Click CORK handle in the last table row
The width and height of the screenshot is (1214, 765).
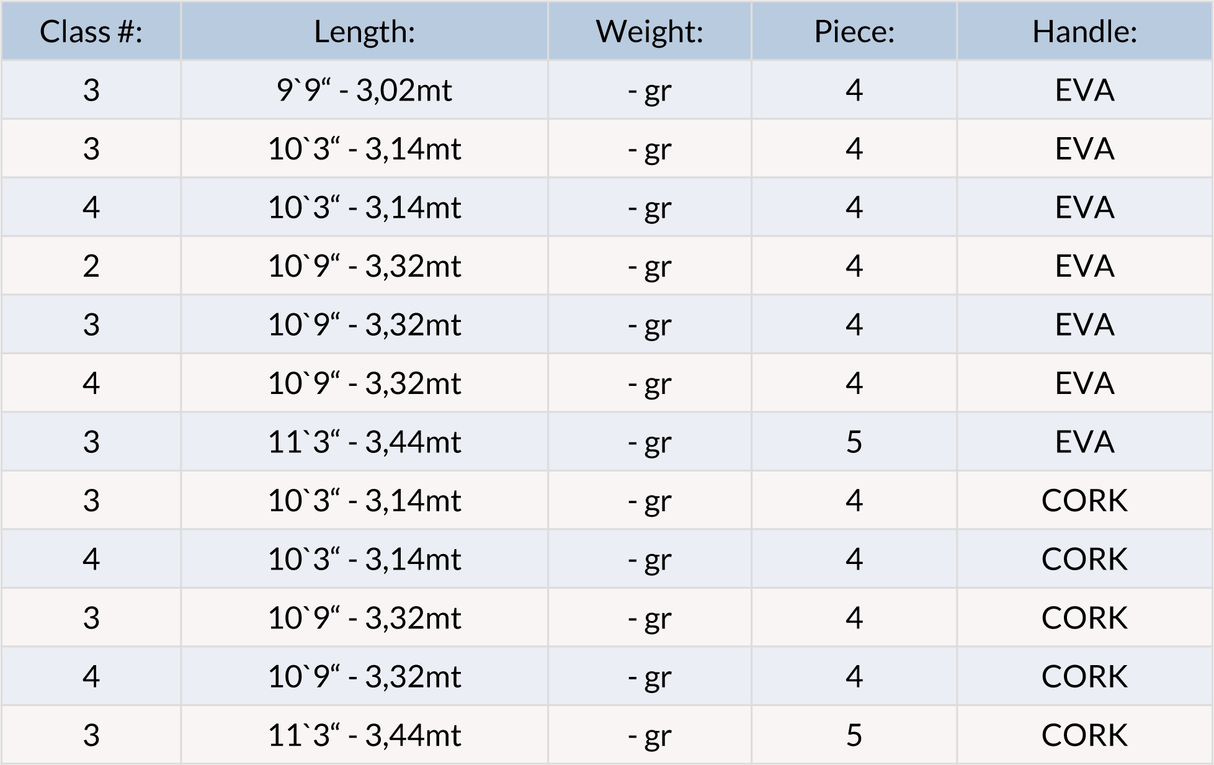click(x=1084, y=736)
